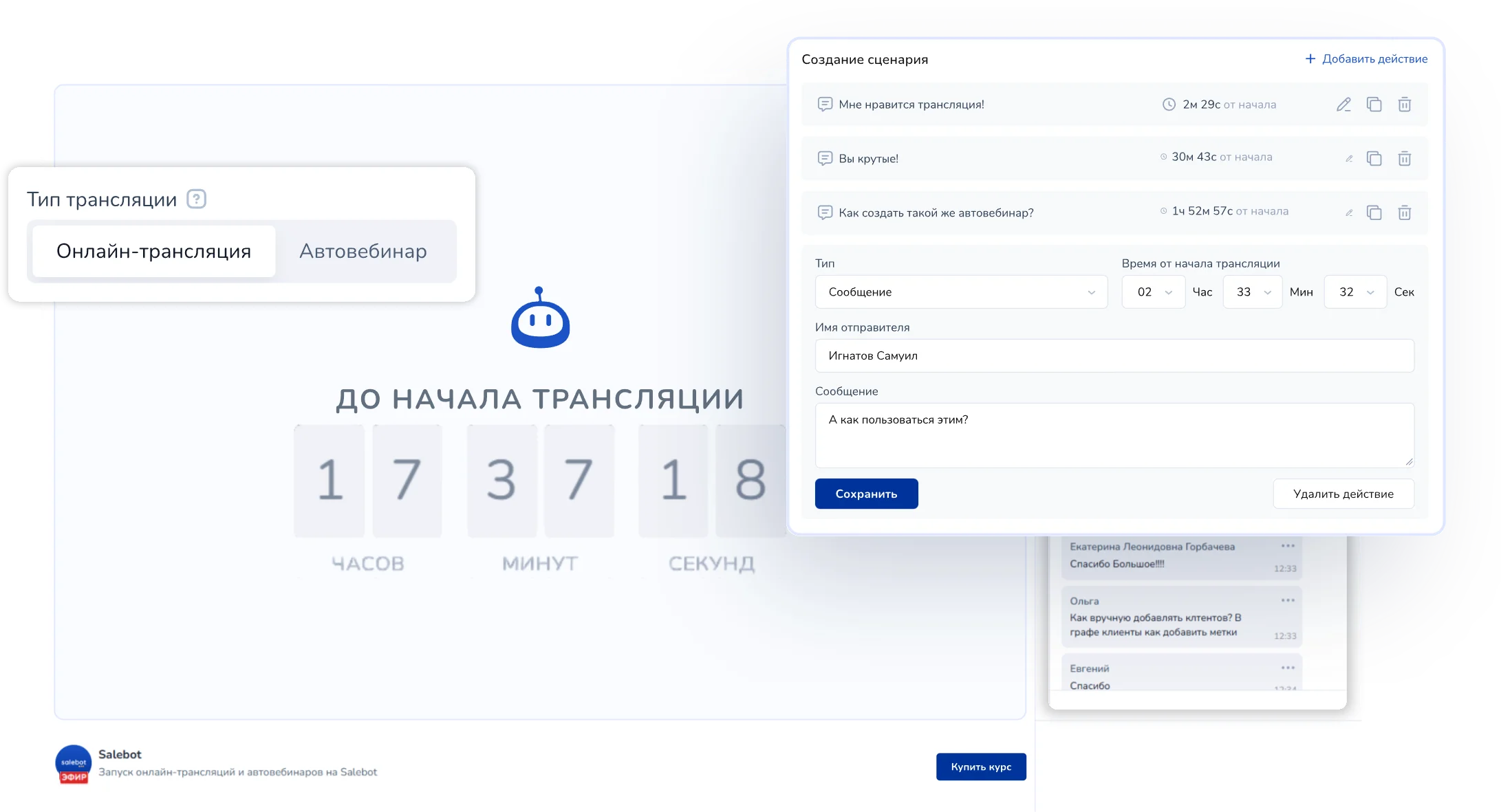Click 'Купить курс' button
Image resolution: width=1501 pixels, height=812 pixels.
pos(980,767)
